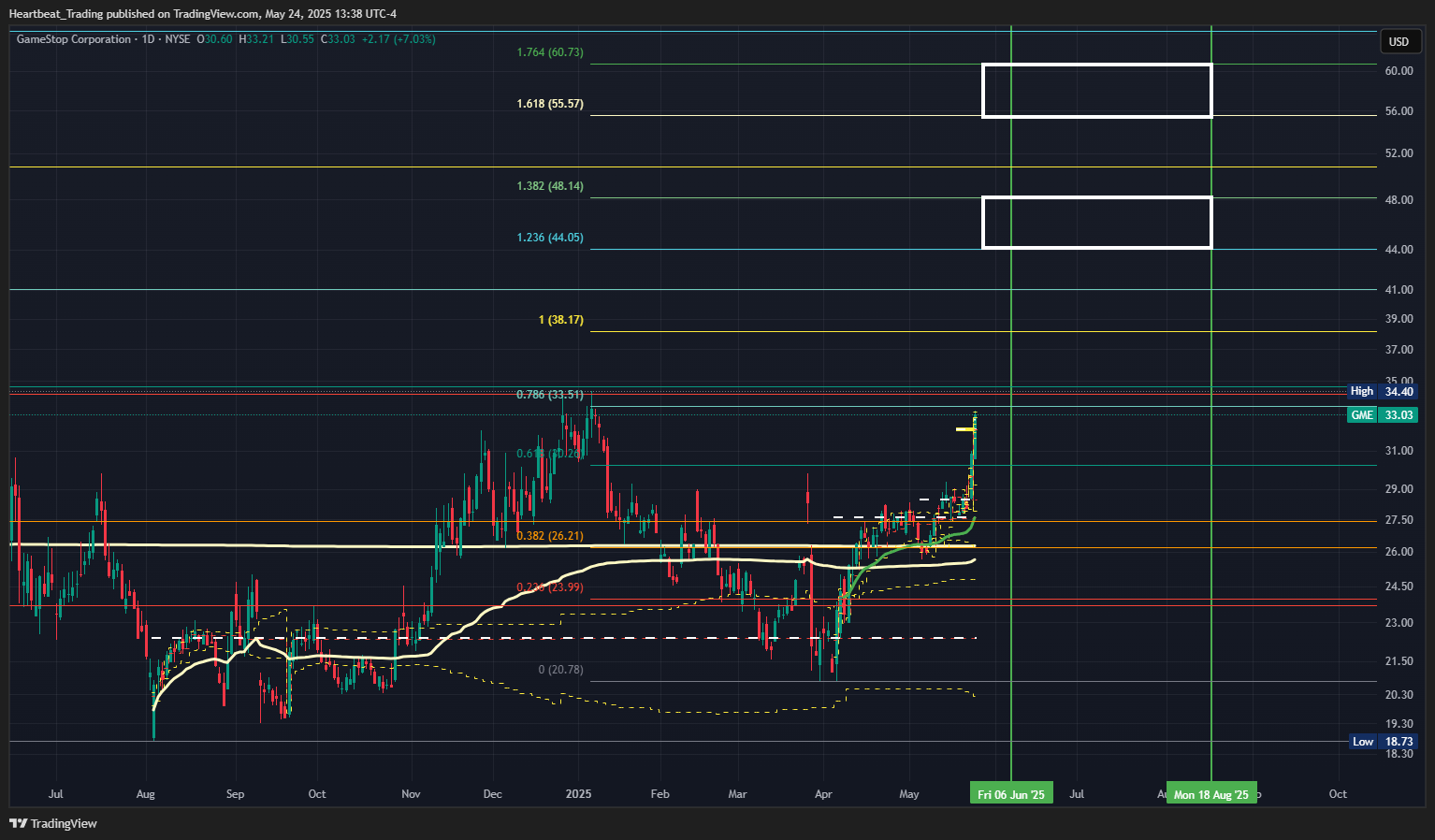Select the 'Fri 06 Jun '25' date marker

(1011, 793)
